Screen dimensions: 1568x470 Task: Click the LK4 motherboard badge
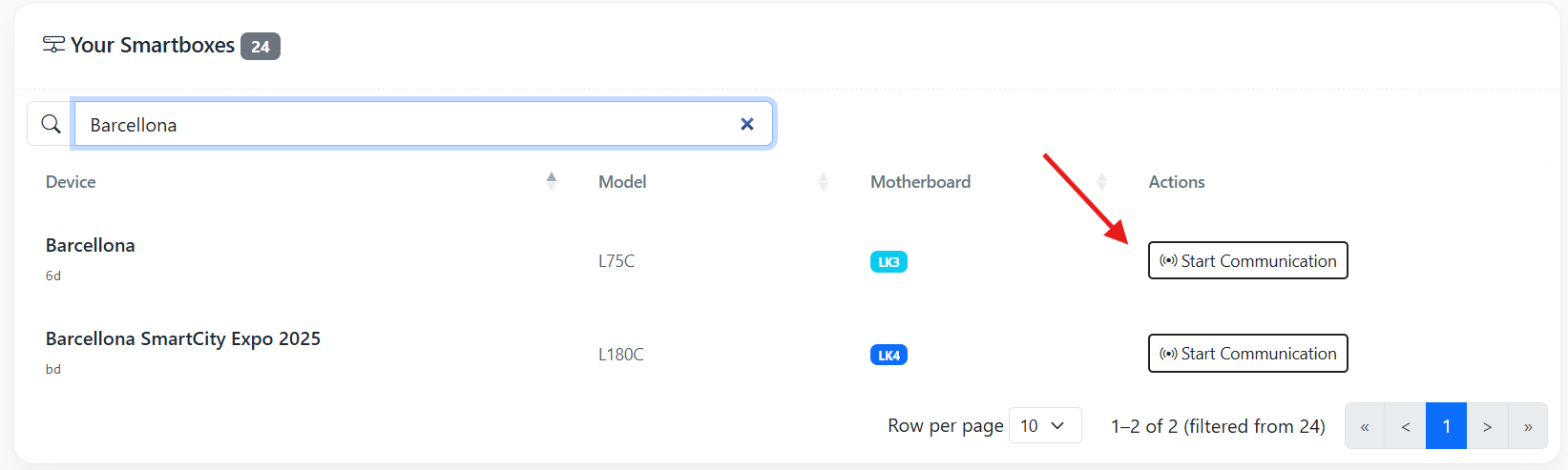pos(889,356)
